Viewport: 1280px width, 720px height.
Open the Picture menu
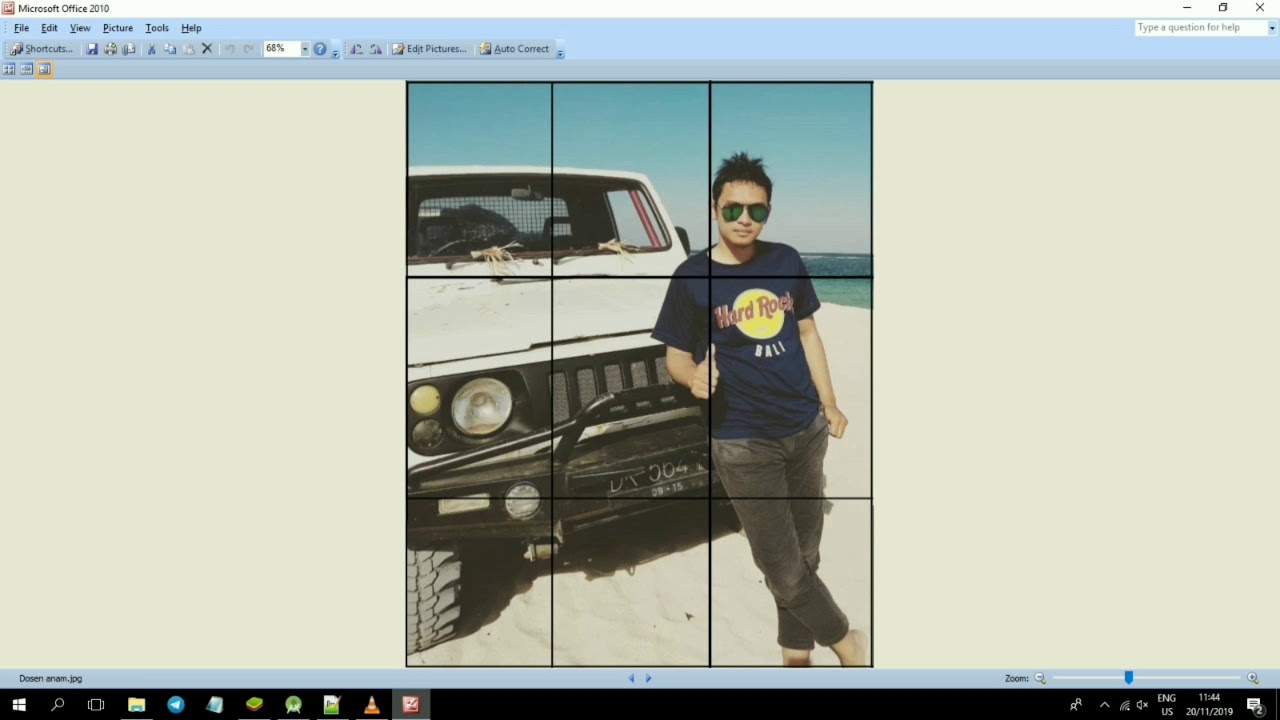coord(118,28)
